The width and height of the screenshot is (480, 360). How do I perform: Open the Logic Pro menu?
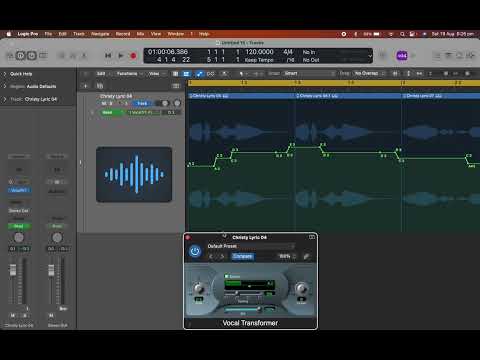coord(28,34)
